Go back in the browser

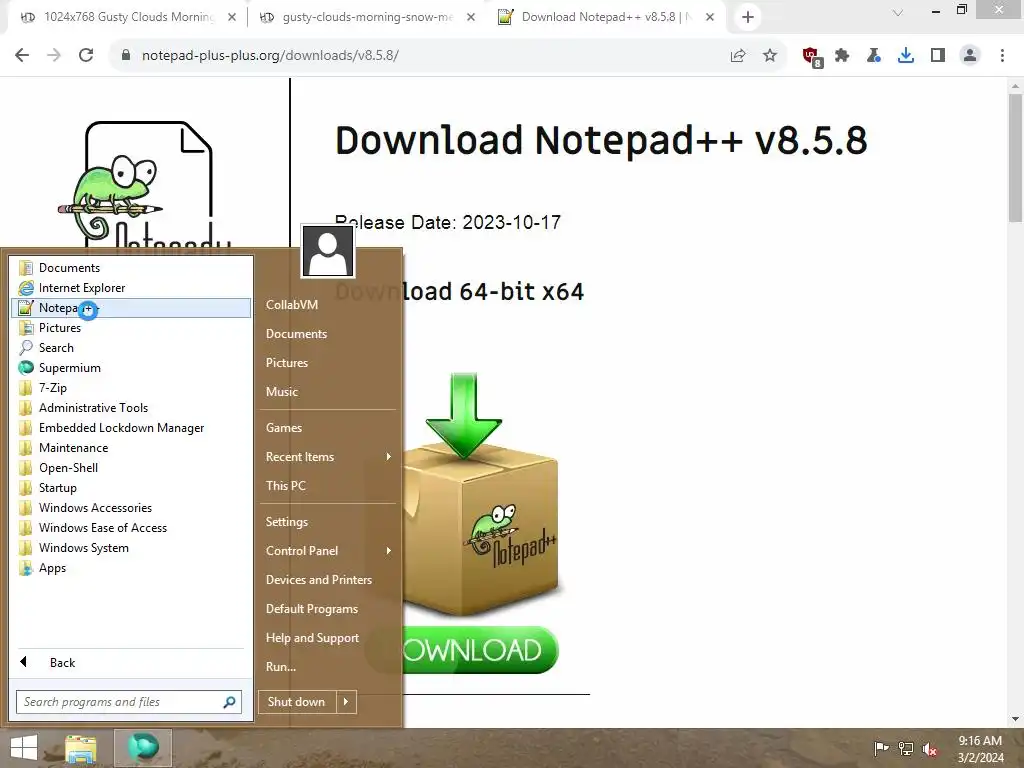coord(22,56)
